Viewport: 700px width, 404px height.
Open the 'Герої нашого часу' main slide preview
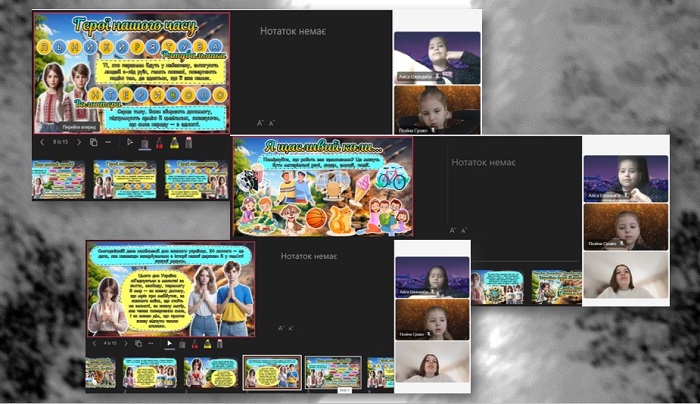(x=131, y=73)
